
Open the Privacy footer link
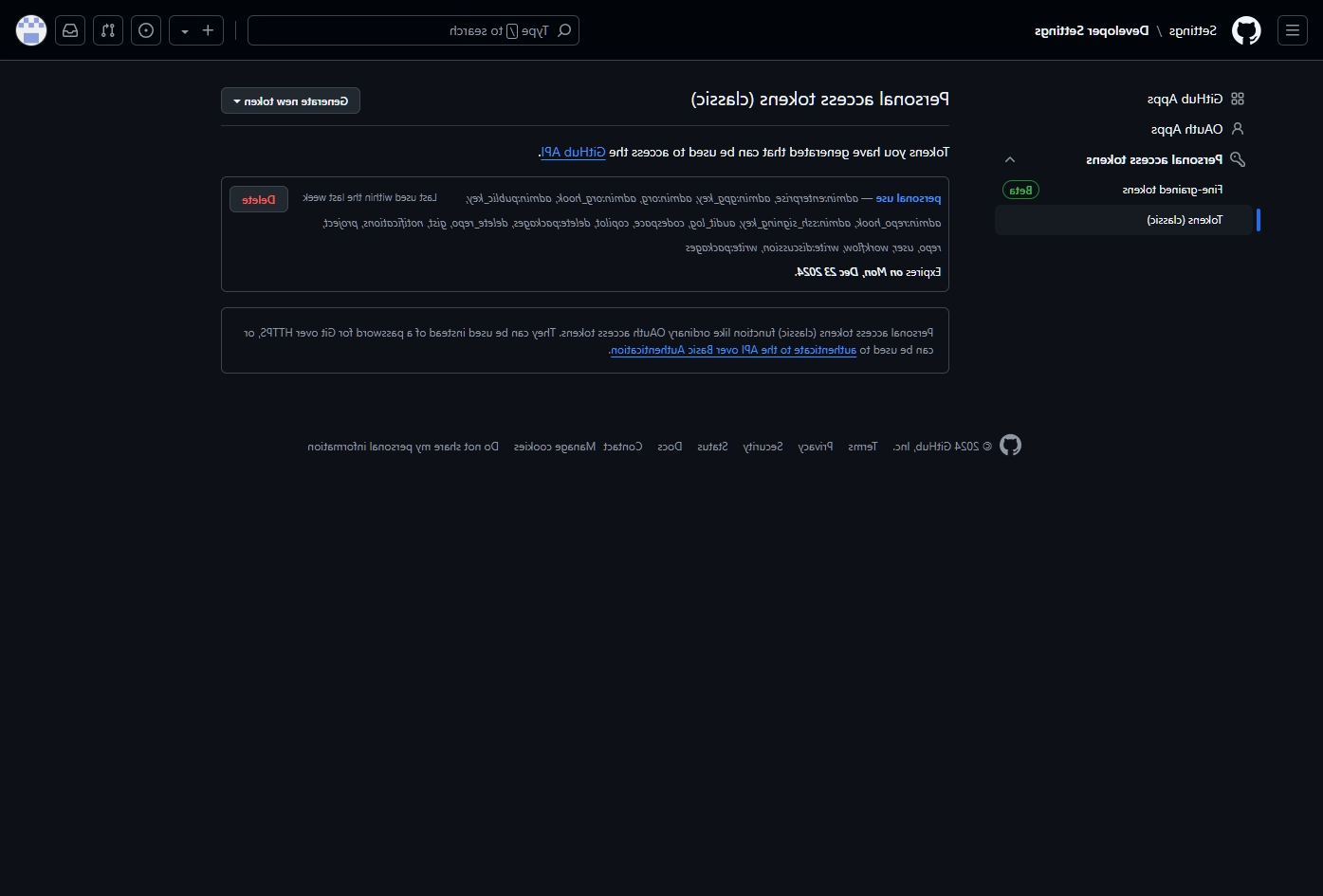[x=816, y=447]
